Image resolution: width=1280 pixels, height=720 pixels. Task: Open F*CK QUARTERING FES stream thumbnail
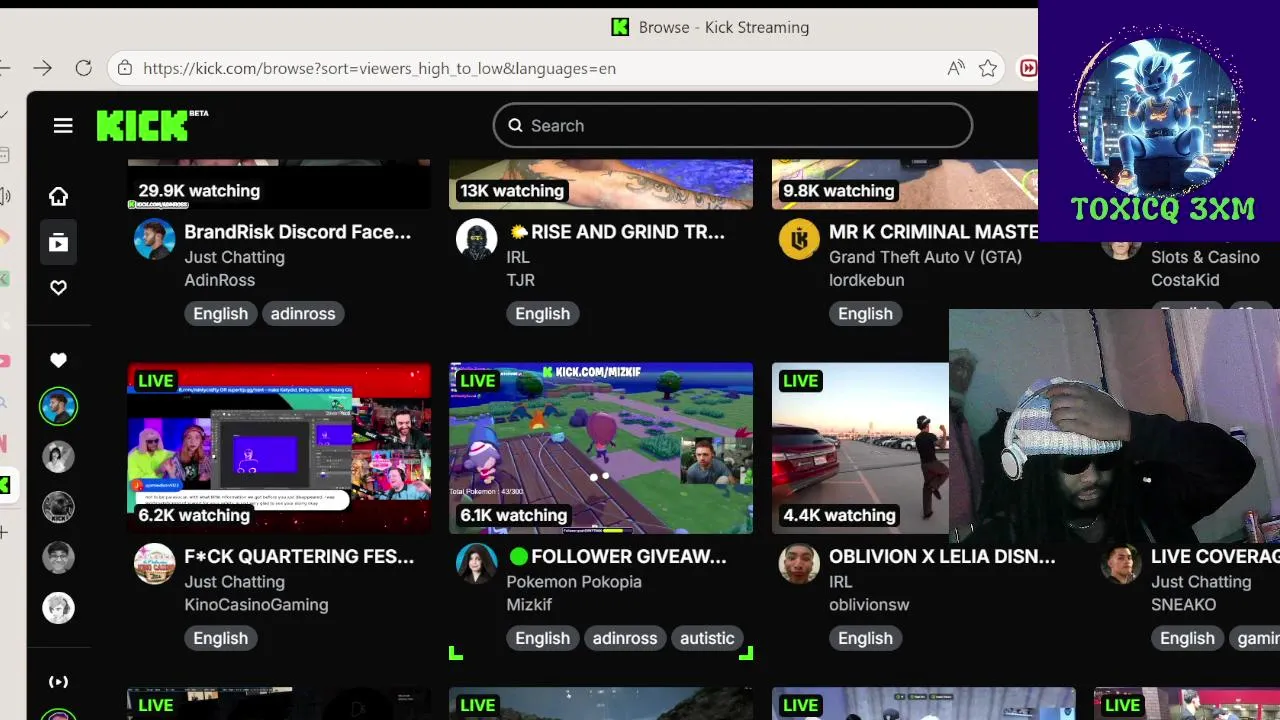pos(279,448)
